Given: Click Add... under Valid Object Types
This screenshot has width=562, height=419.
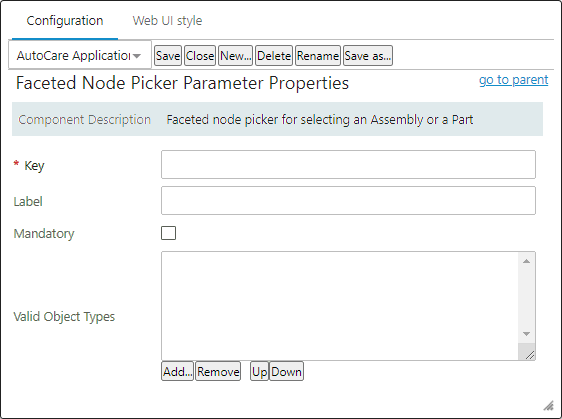Looking at the screenshot, I should tap(177, 371).
